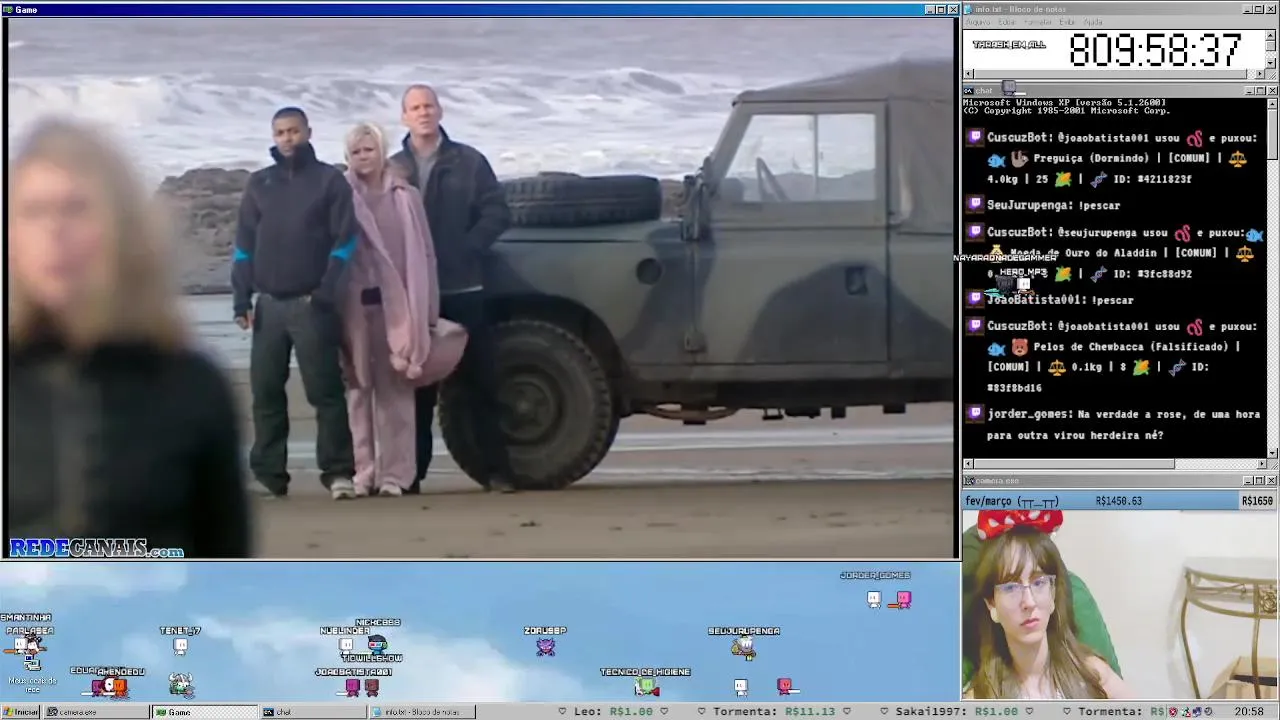
Task: Click the chat horizontal scrollbar thumb
Action: 1074,464
